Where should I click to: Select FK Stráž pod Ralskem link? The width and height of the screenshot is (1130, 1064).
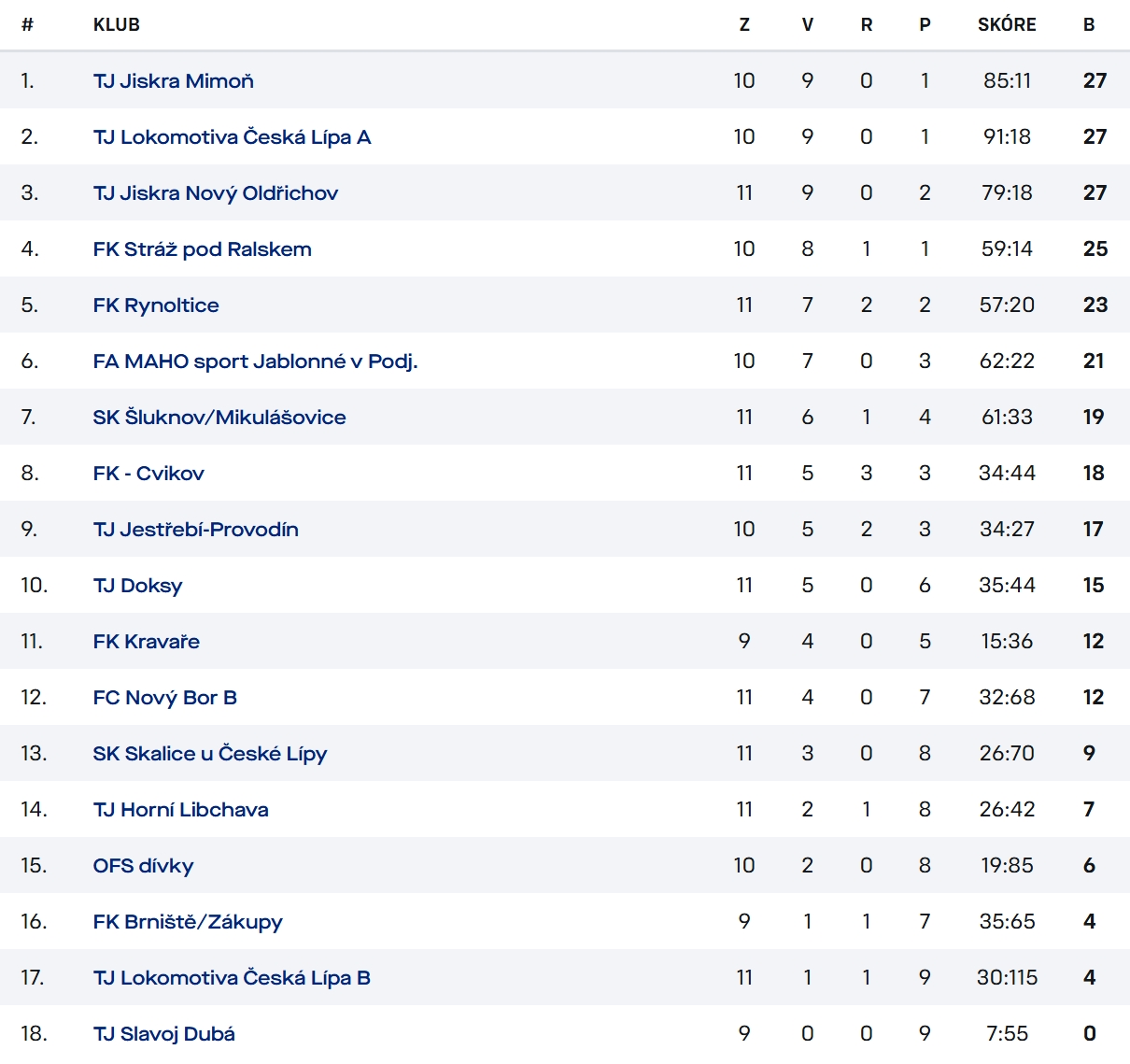click(203, 249)
